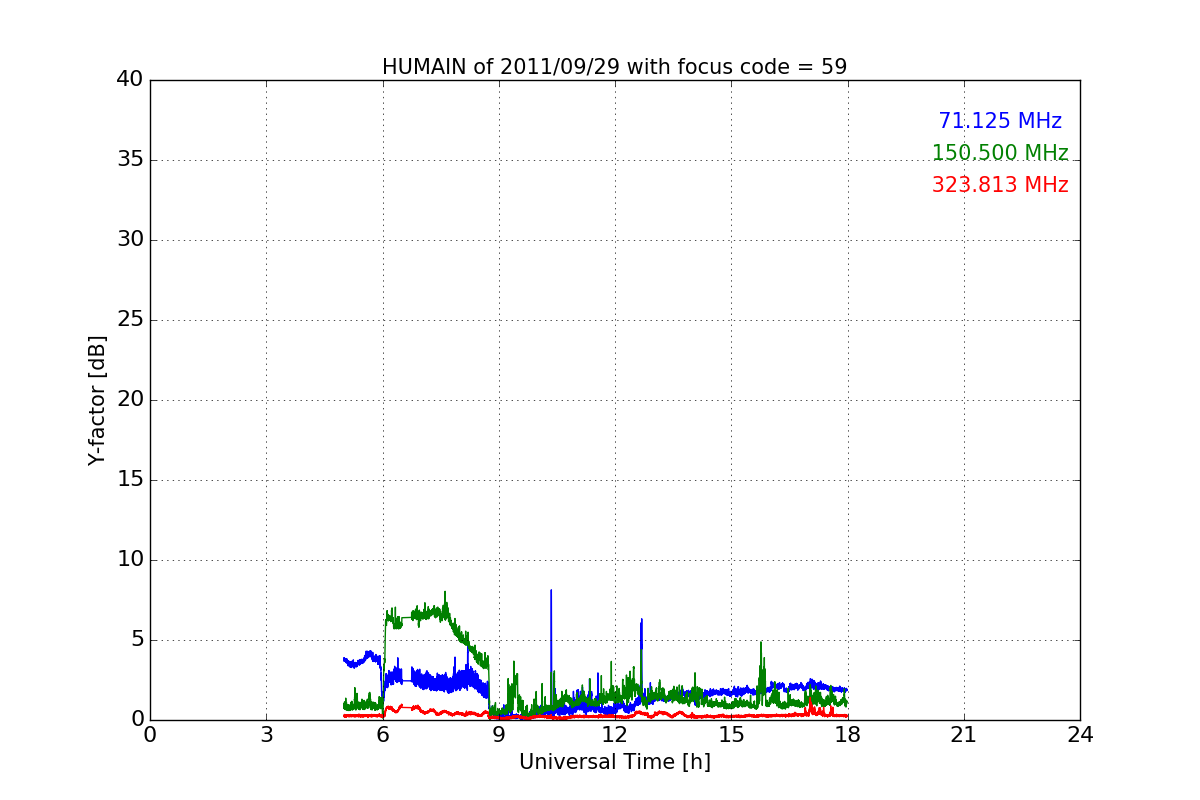1200x800 pixels.
Task: Select the 323.813 MHz legend label
Action: [x=1000, y=185]
